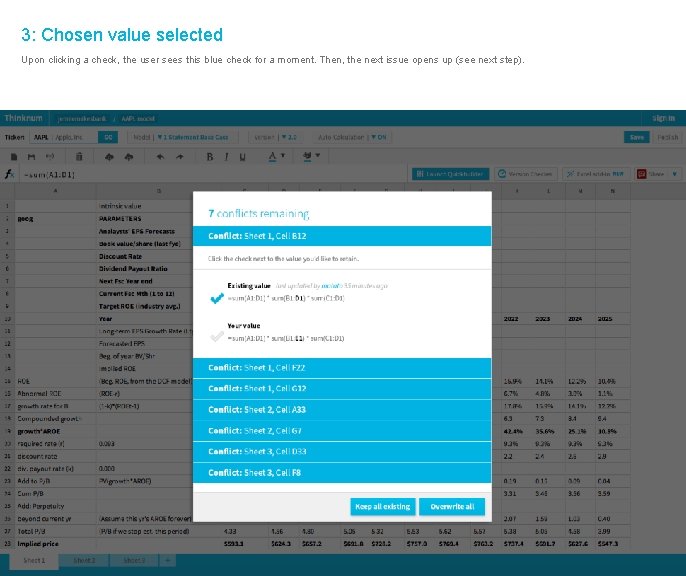Click the Version Checker button
The width and height of the screenshot is (686, 576).
point(526,174)
